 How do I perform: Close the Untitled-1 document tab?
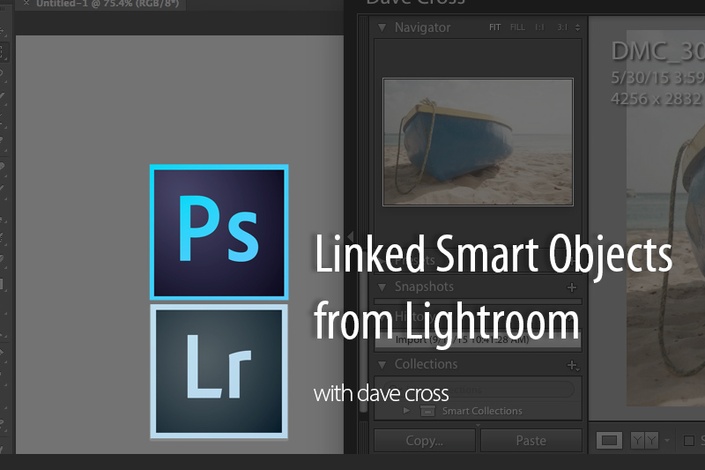[27, 3]
